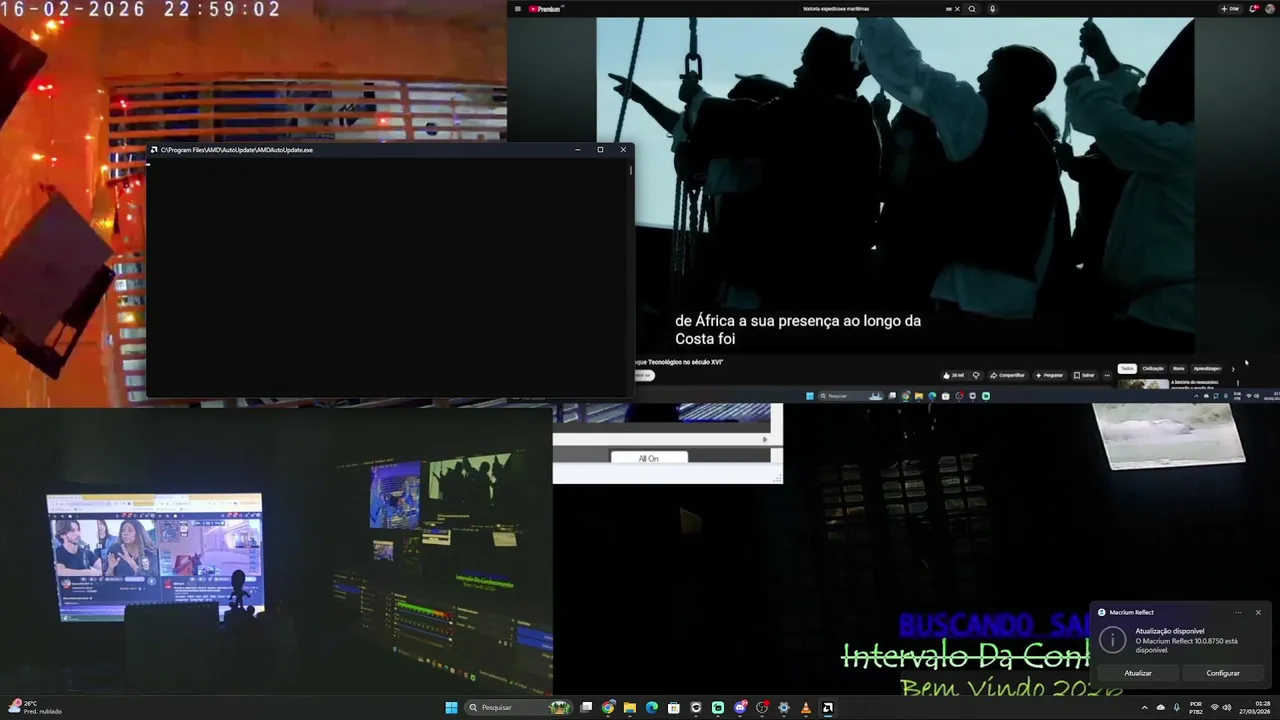The image size is (1280, 720).
Task: Select the Navio filter chip
Action: (x=1178, y=368)
